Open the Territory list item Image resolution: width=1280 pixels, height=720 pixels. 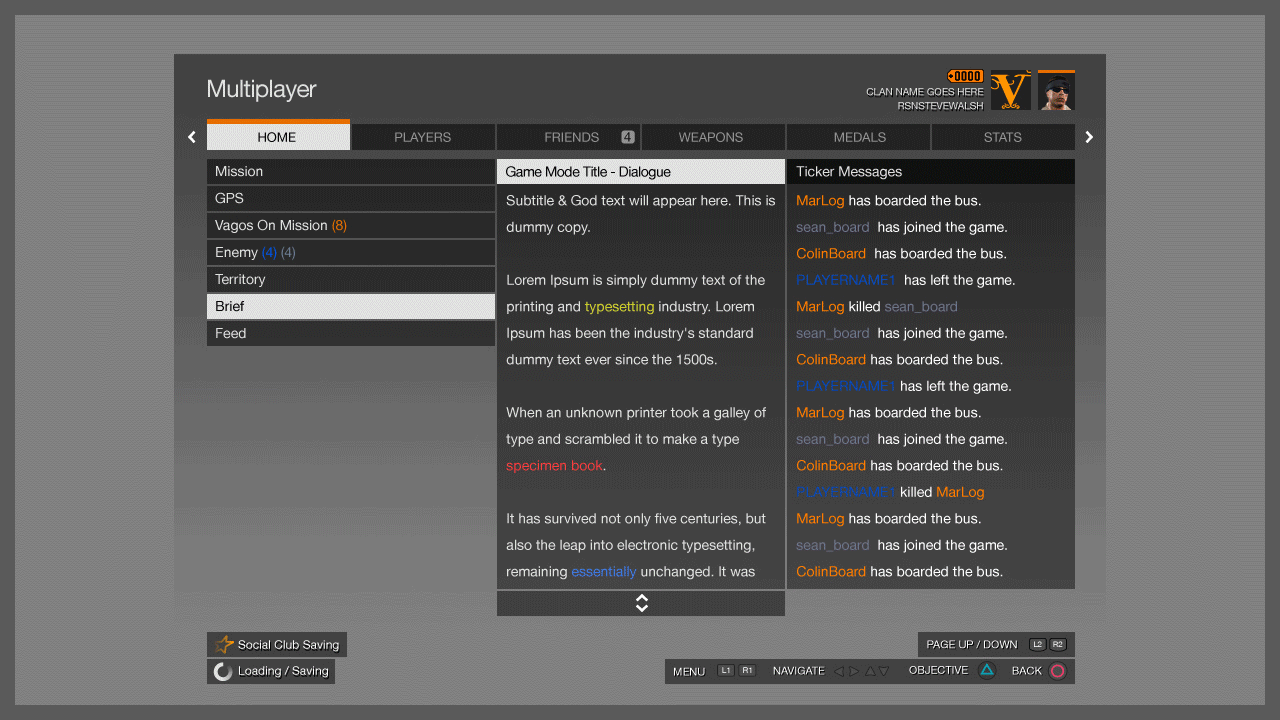pyautogui.click(x=350, y=280)
